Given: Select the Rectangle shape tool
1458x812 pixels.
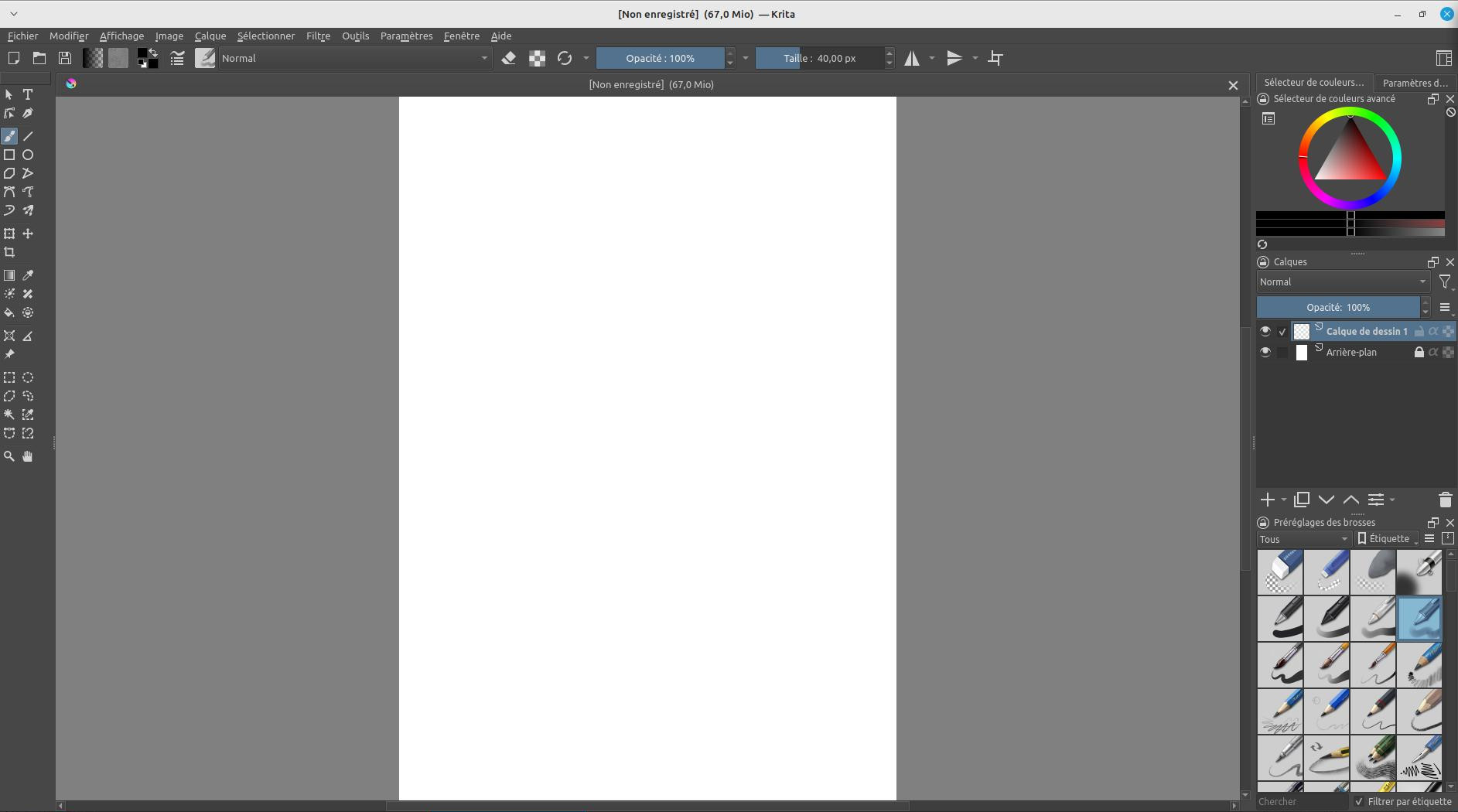Looking at the screenshot, I should [x=9, y=155].
